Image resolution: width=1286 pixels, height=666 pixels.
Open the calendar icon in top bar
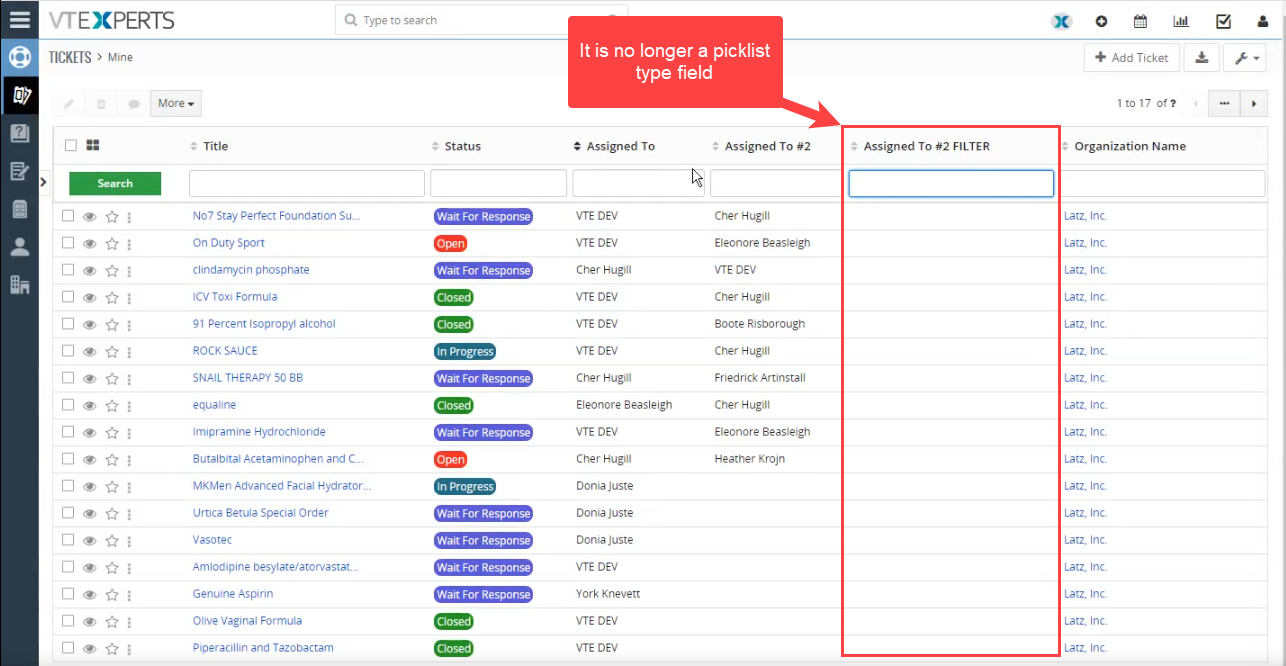point(1140,21)
